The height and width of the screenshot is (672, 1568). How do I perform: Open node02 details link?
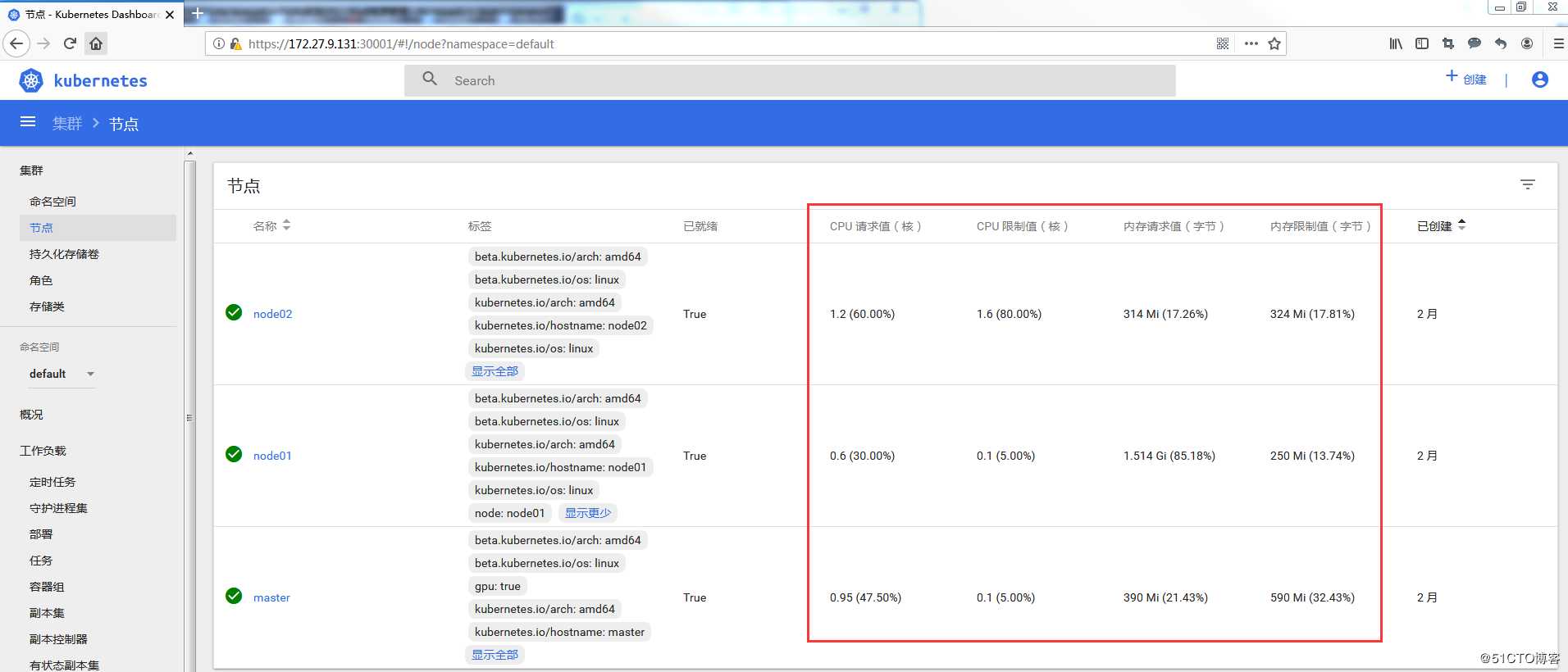272,314
